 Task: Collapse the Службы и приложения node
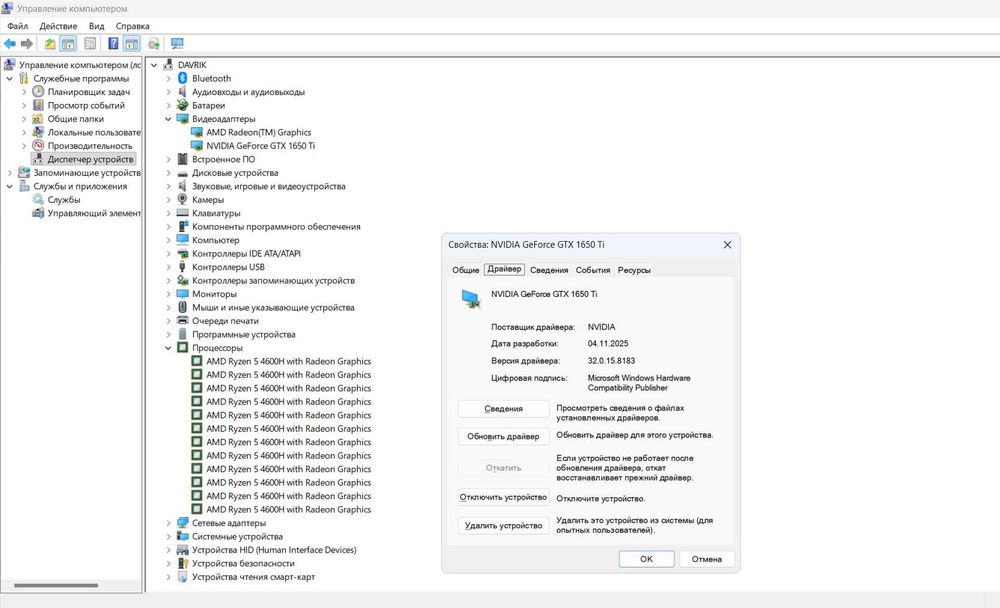[10, 186]
